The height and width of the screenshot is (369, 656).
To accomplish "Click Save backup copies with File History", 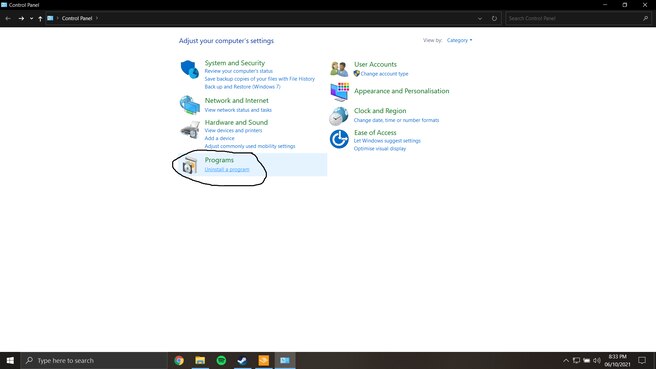I will [259, 79].
